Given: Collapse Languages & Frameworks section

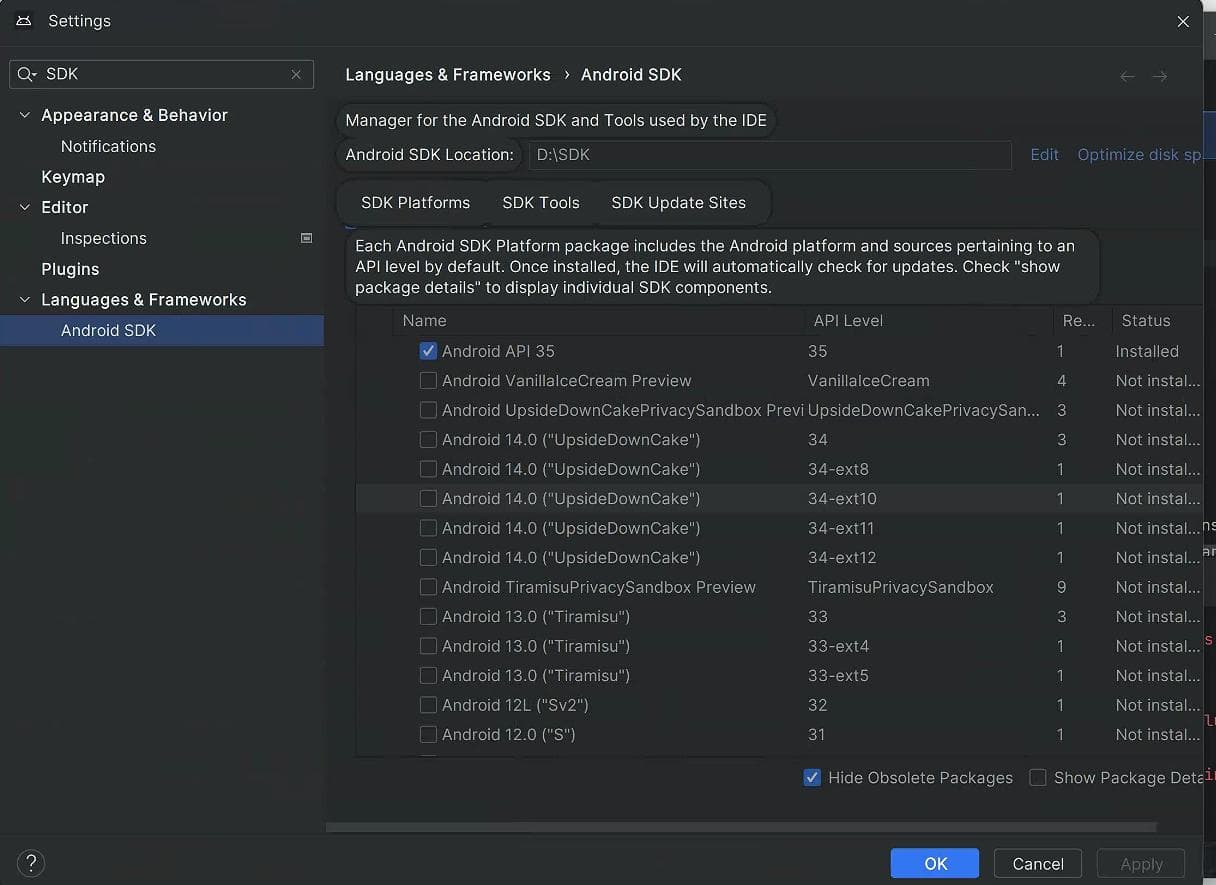Looking at the screenshot, I should pos(25,300).
